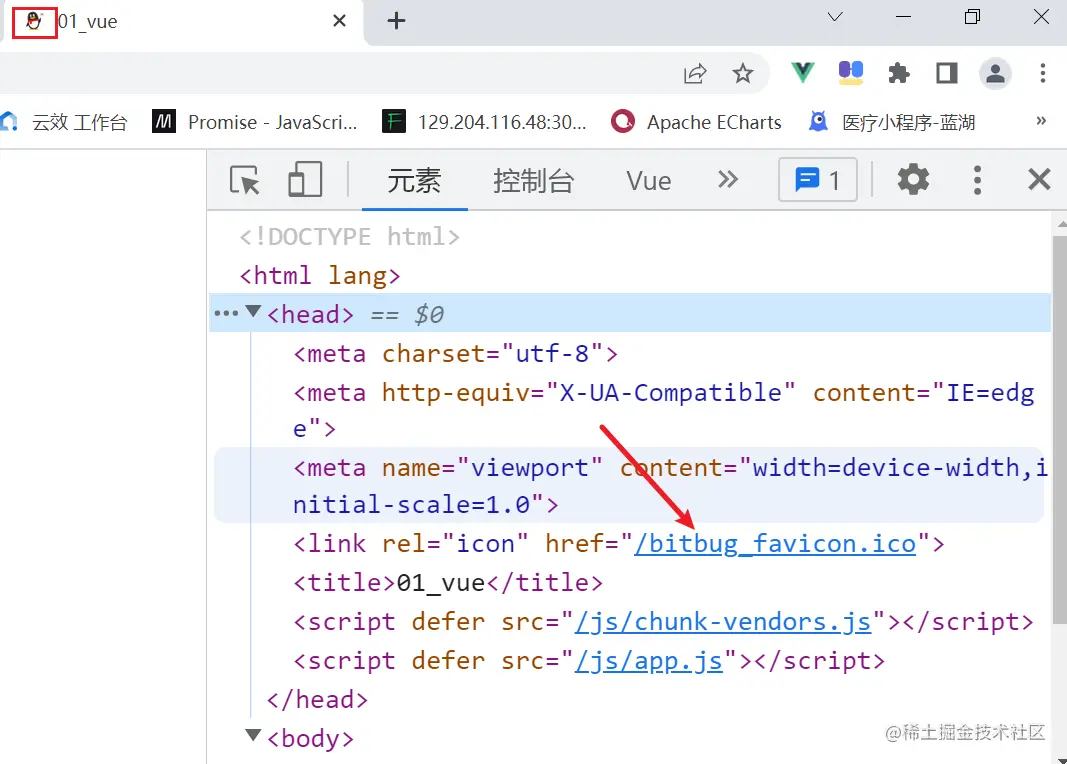Image resolution: width=1067 pixels, height=764 pixels.
Task: Toggle the device toolbar icon
Action: [305, 180]
